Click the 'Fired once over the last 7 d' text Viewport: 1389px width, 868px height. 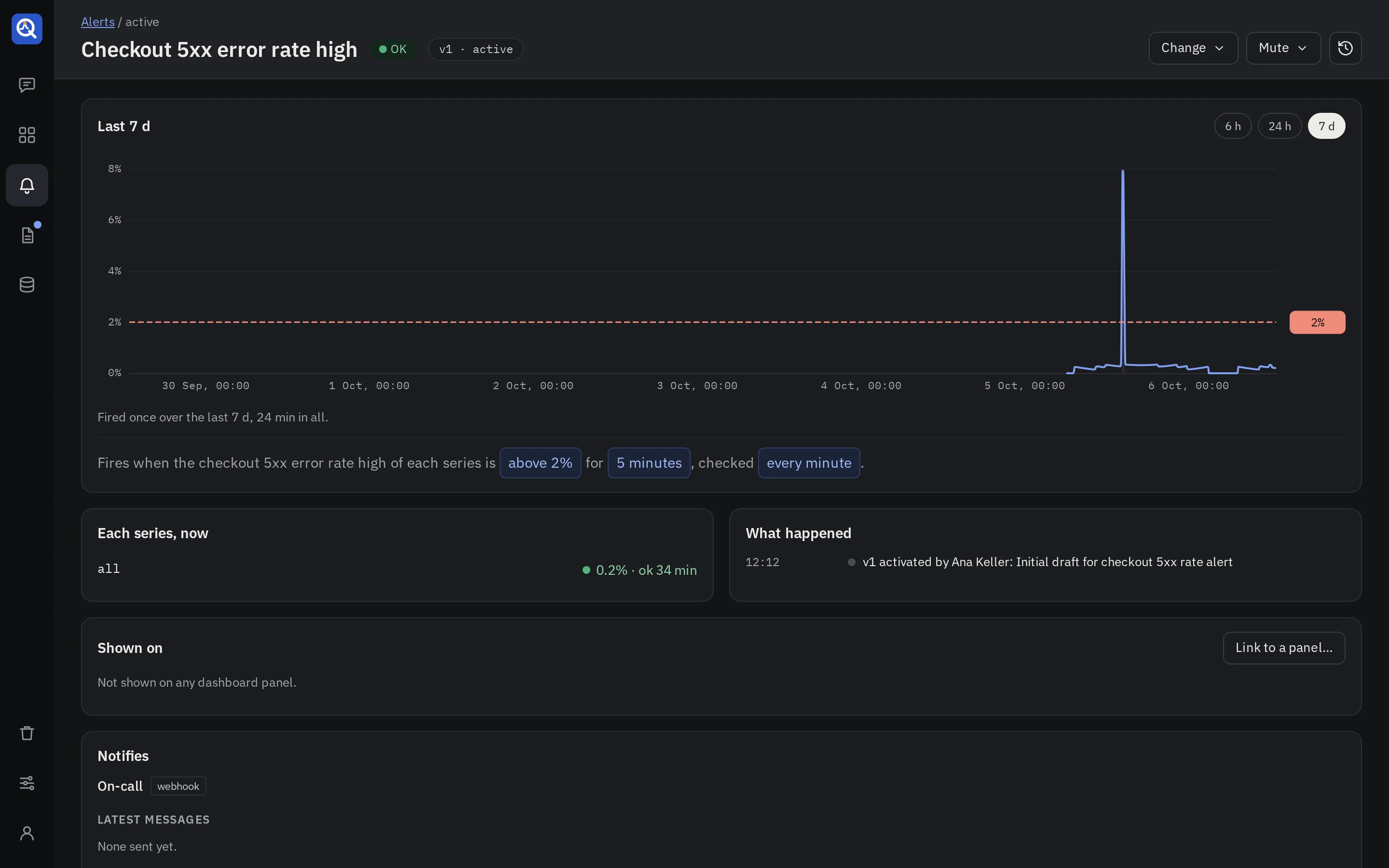click(212, 417)
